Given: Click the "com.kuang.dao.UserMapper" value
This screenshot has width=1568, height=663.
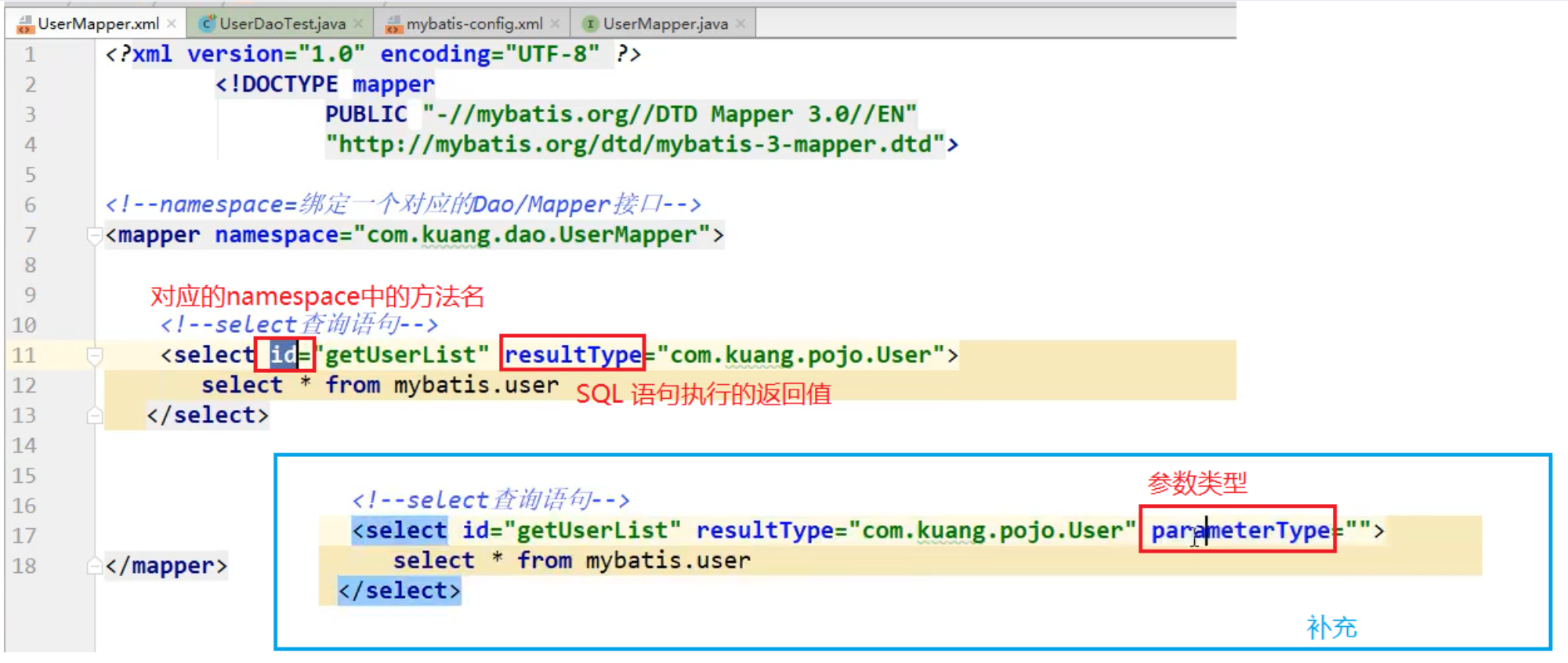Looking at the screenshot, I should [532, 235].
